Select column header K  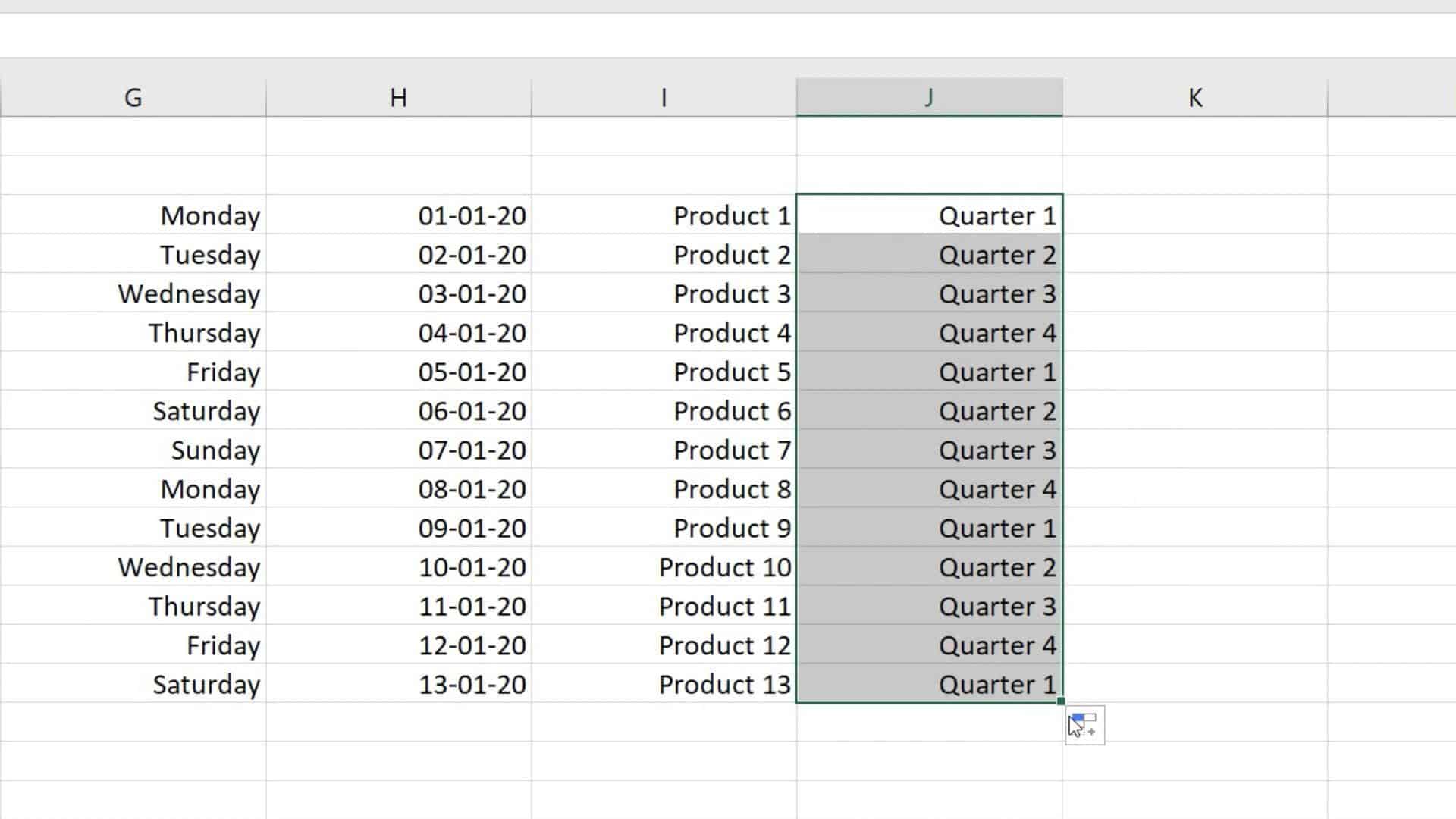click(1195, 96)
